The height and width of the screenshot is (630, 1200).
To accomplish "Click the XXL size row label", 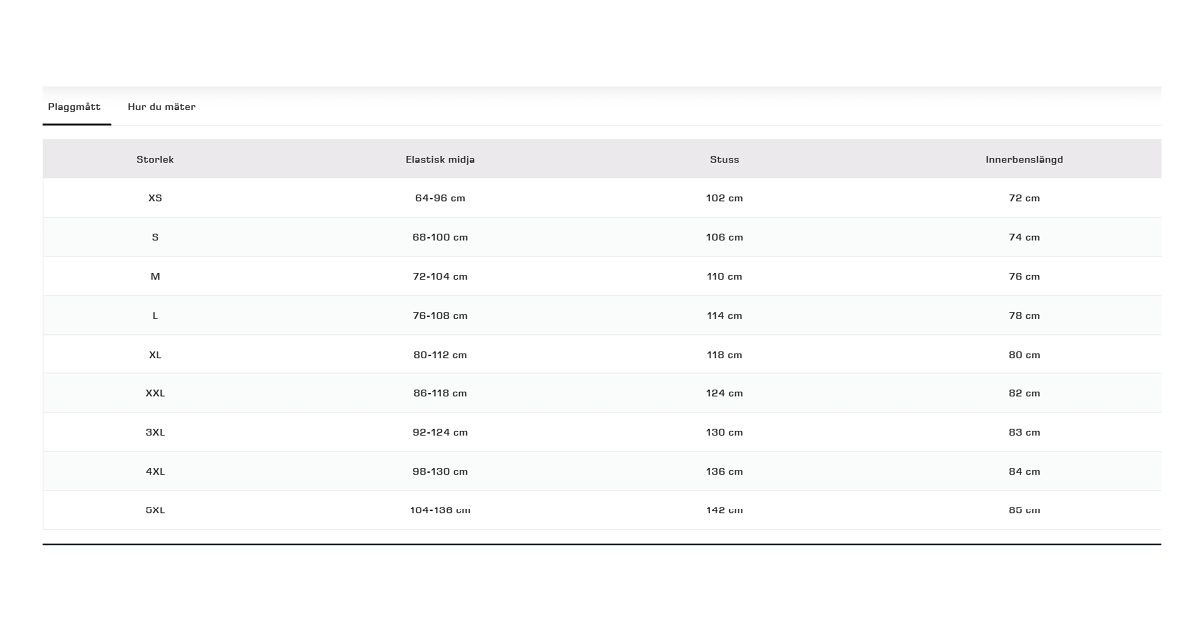I will 155,394.
